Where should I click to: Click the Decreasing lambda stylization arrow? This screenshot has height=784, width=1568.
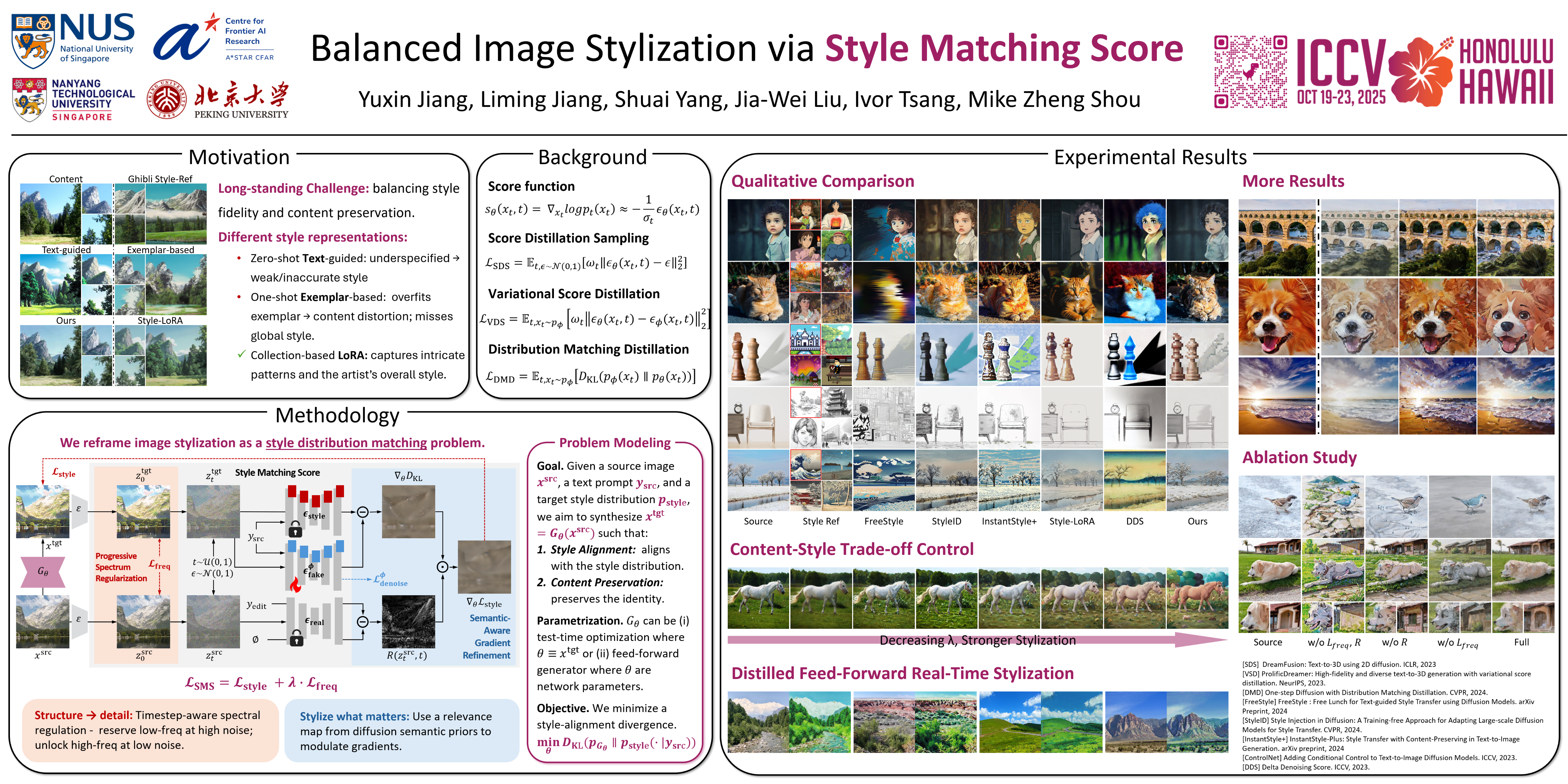click(x=977, y=640)
